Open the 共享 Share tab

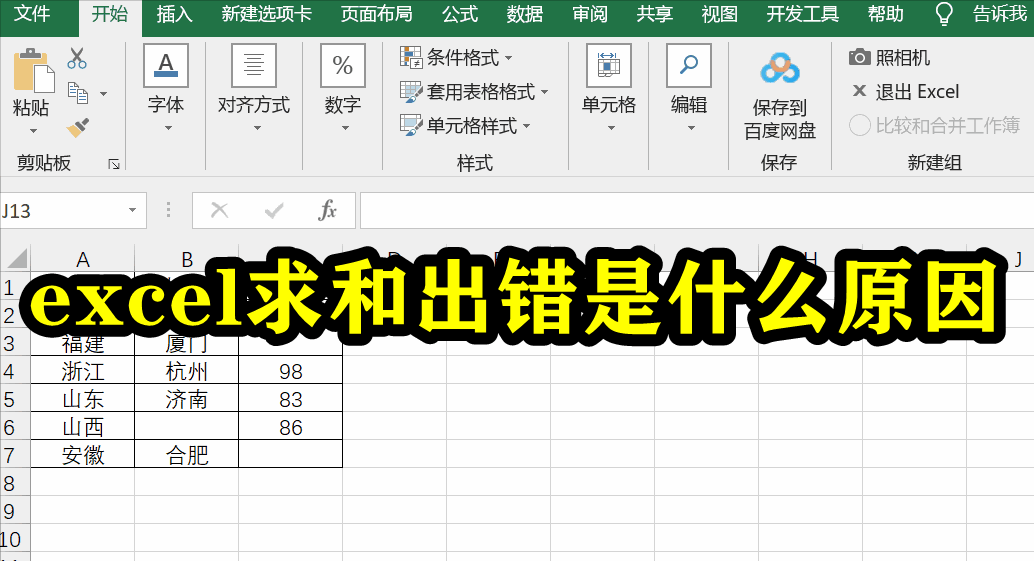[654, 14]
